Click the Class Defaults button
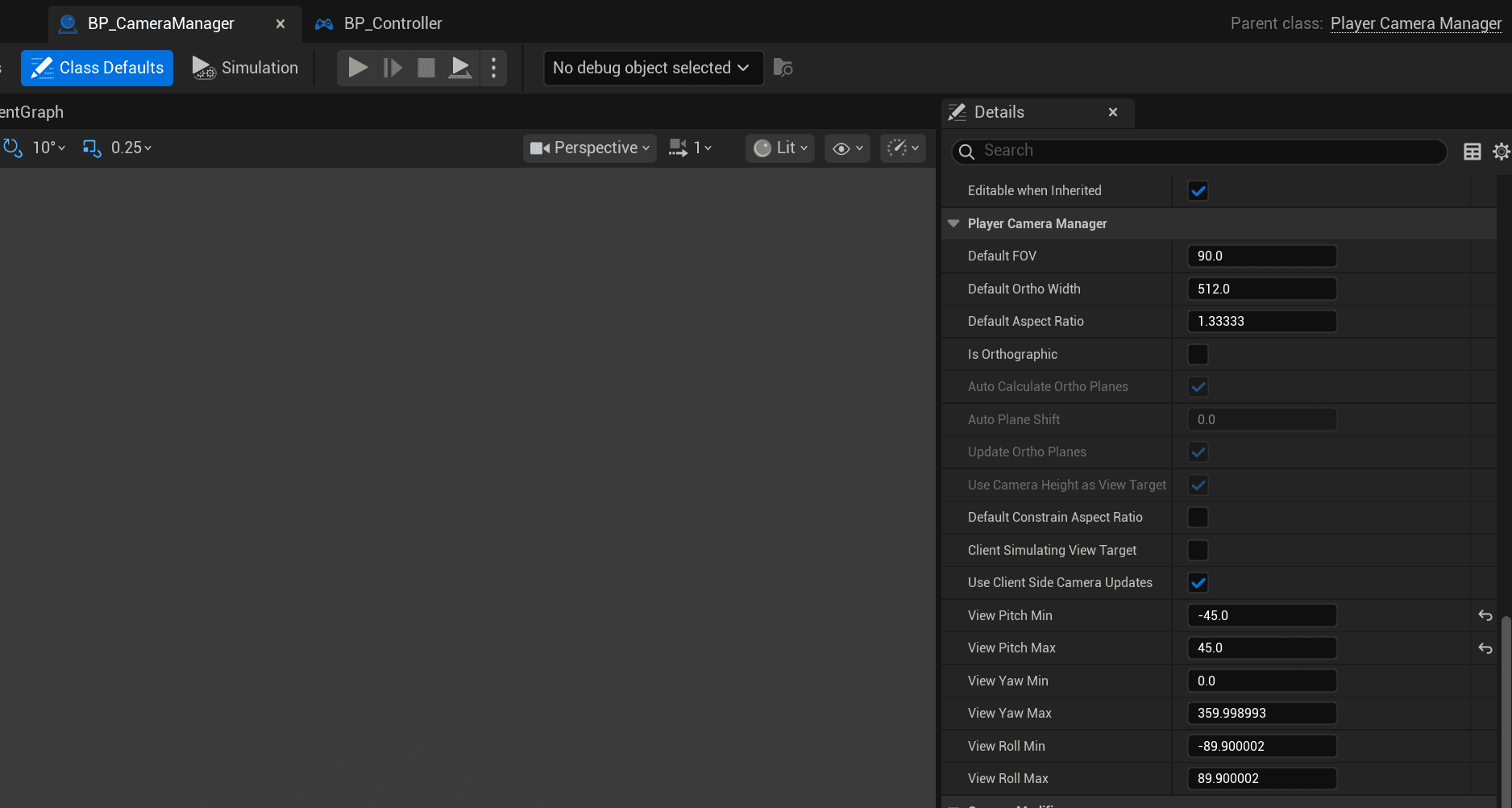This screenshot has width=1512, height=808. [x=98, y=68]
